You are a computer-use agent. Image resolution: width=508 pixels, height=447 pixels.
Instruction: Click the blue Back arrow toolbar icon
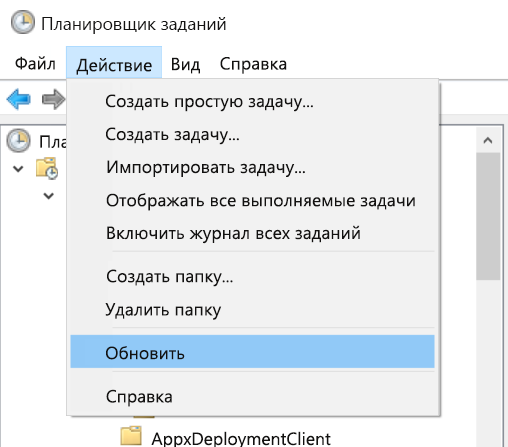(19, 99)
